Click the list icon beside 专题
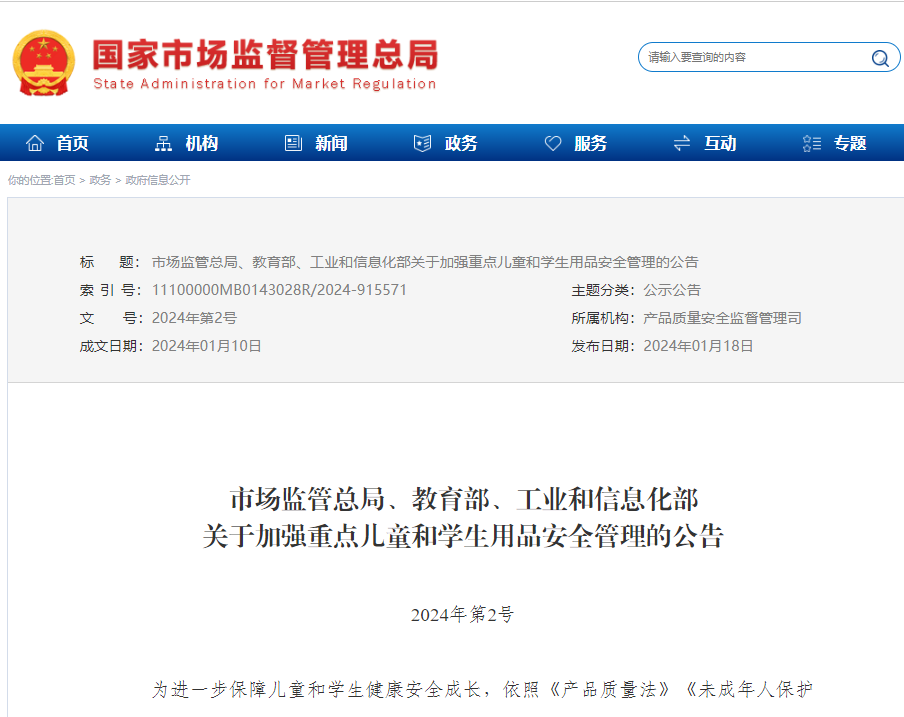The width and height of the screenshot is (904, 717). (812, 143)
